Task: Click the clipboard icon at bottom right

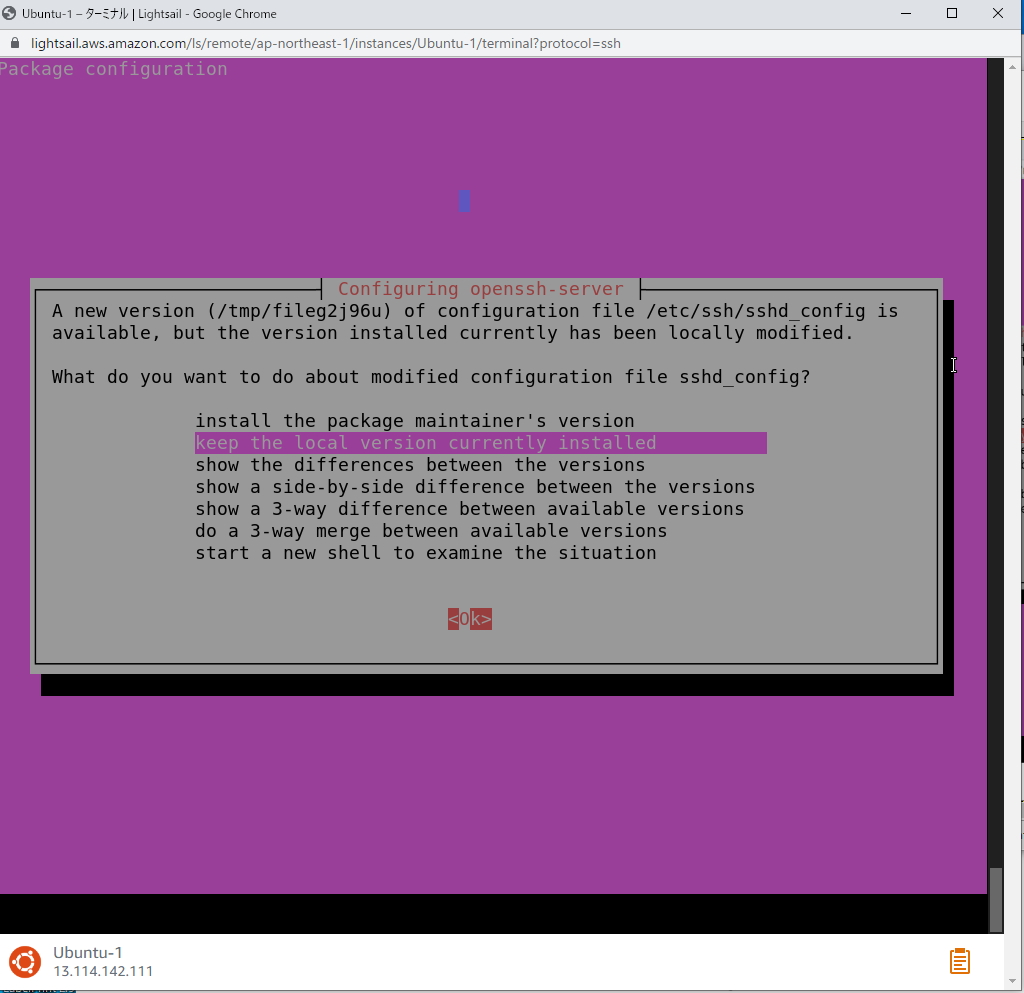Action: [x=959, y=961]
